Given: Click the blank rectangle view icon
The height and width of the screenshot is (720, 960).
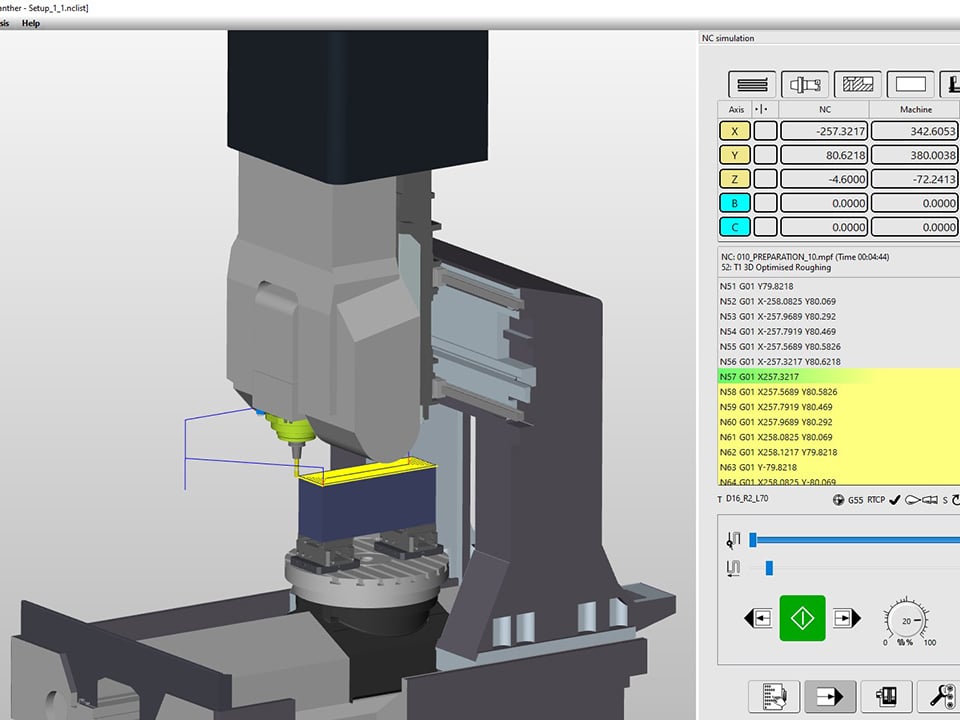Looking at the screenshot, I should point(909,85).
